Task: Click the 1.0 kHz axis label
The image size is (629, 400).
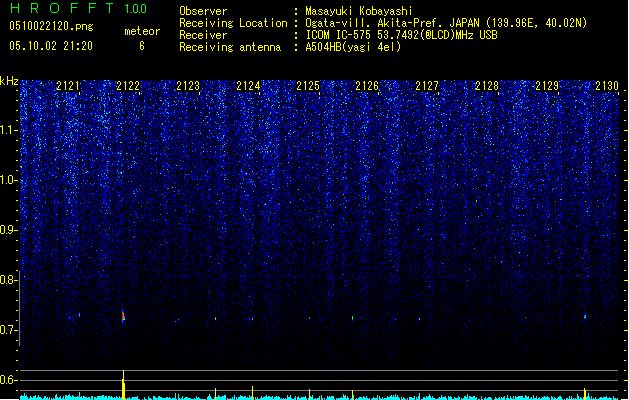Action: (x=9, y=180)
